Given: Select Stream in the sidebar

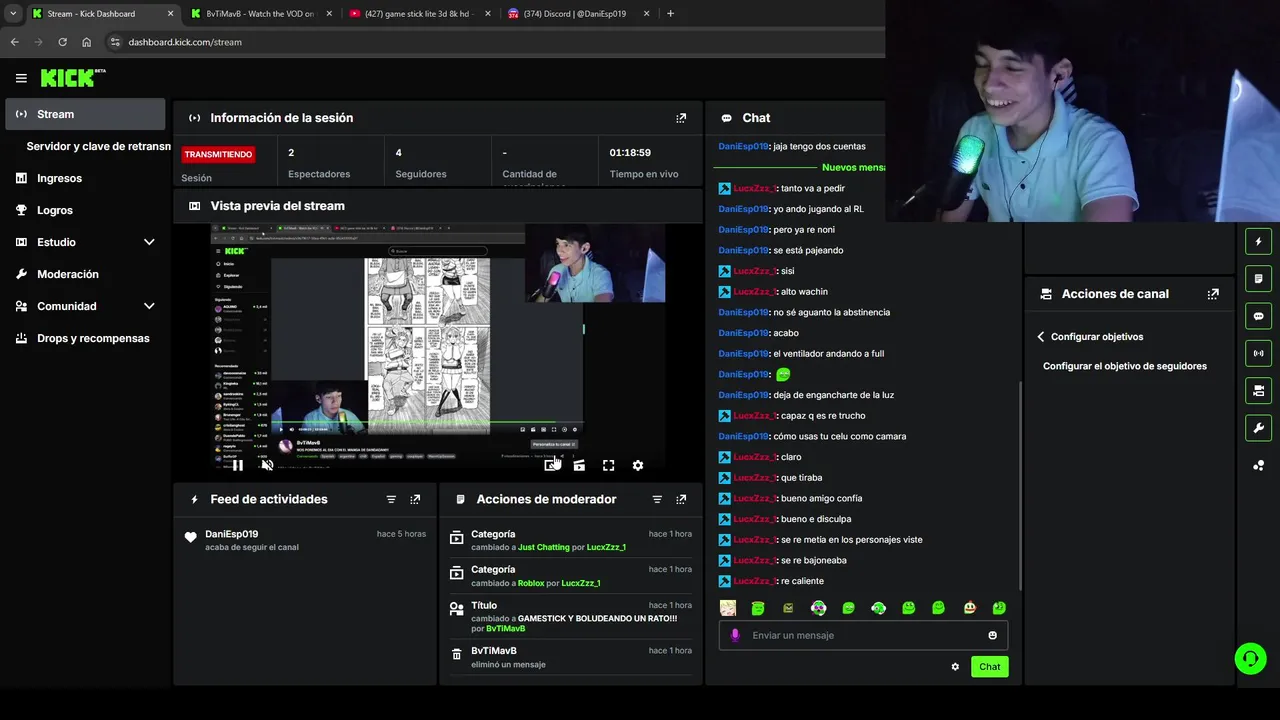Looking at the screenshot, I should tap(85, 114).
